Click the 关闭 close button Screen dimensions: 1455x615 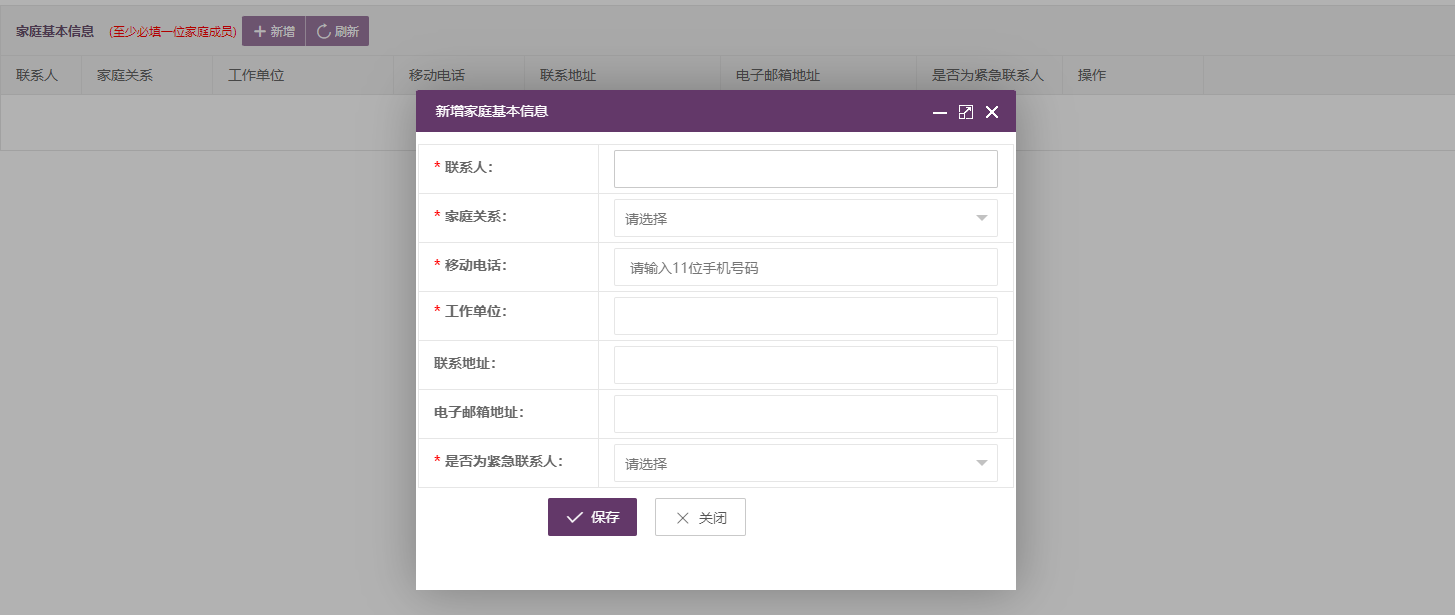point(700,517)
